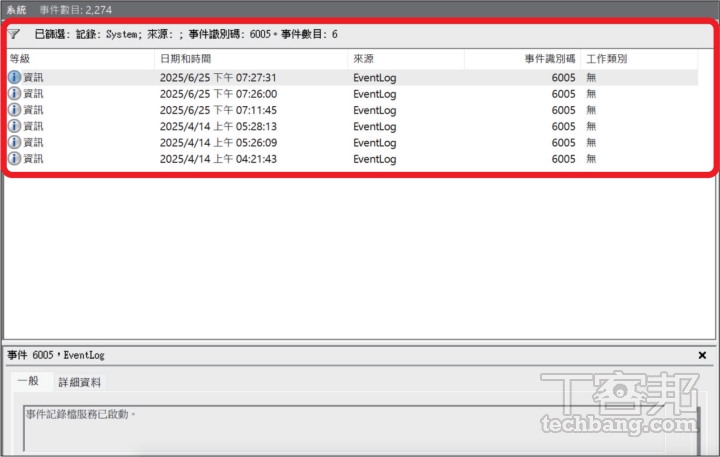Switch to the 詳細資料 tab
The height and width of the screenshot is (457, 720).
coord(79,382)
